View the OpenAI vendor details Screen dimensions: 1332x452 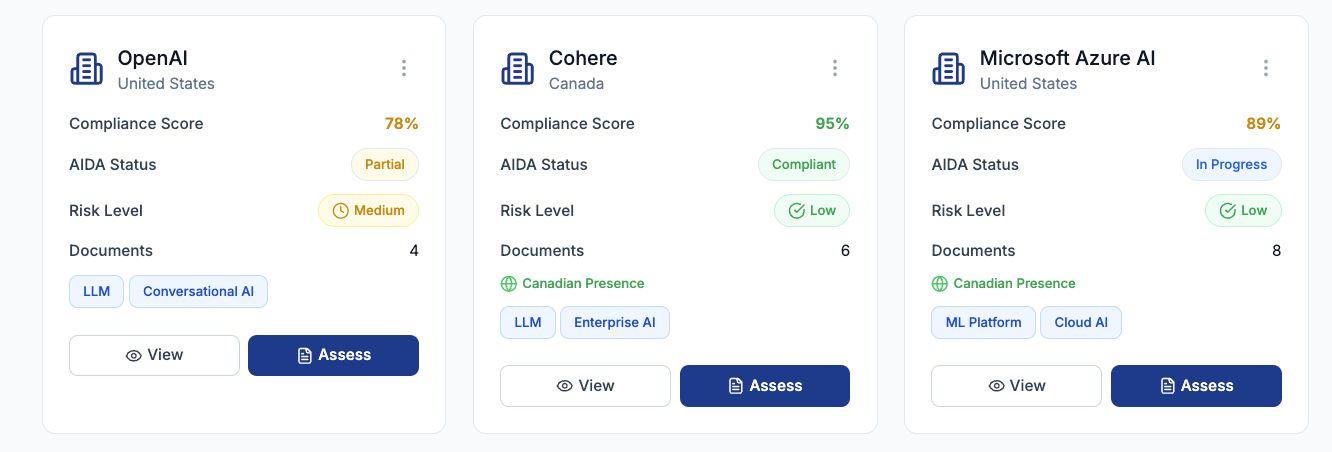point(154,355)
